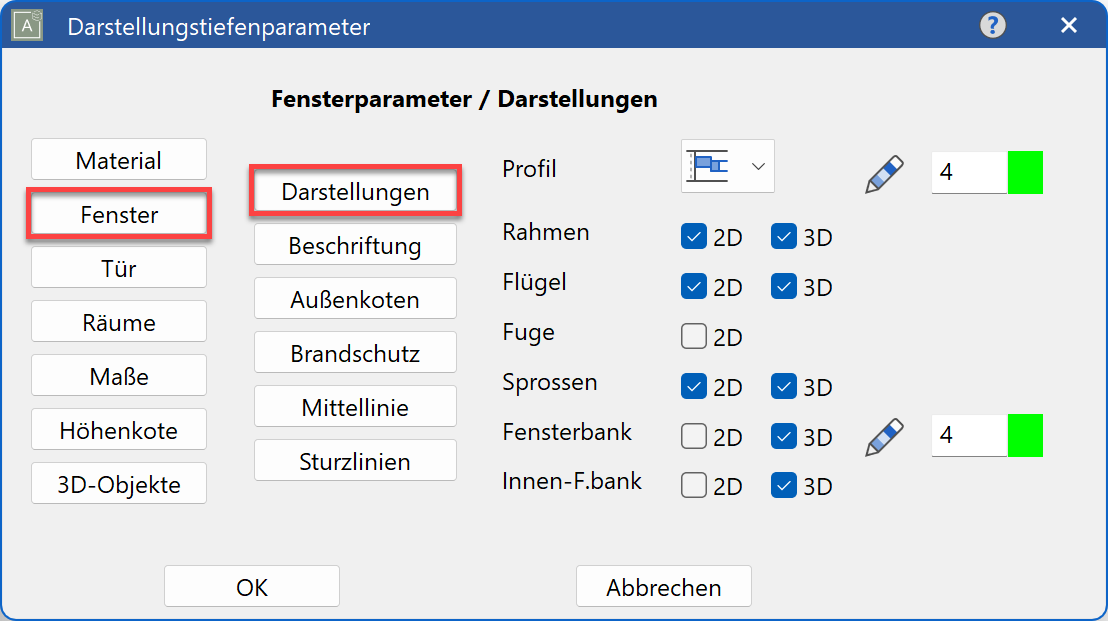1108x621 pixels.
Task: Cancel the dialog via Abbrechen
Action: pos(663,586)
